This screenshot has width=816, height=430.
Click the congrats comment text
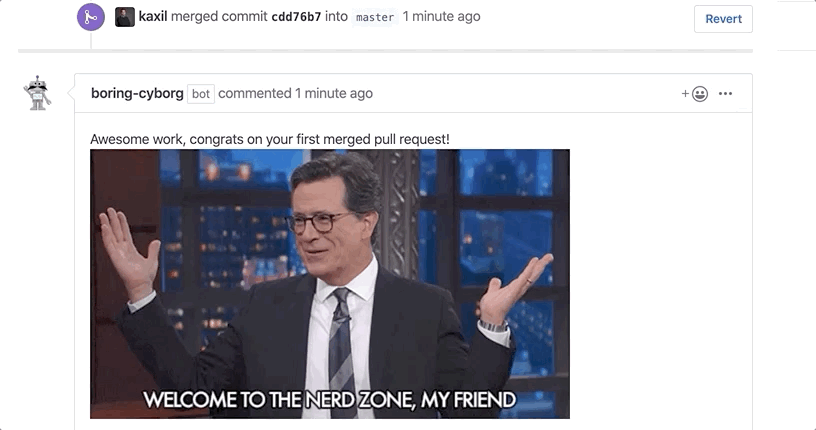[270, 139]
